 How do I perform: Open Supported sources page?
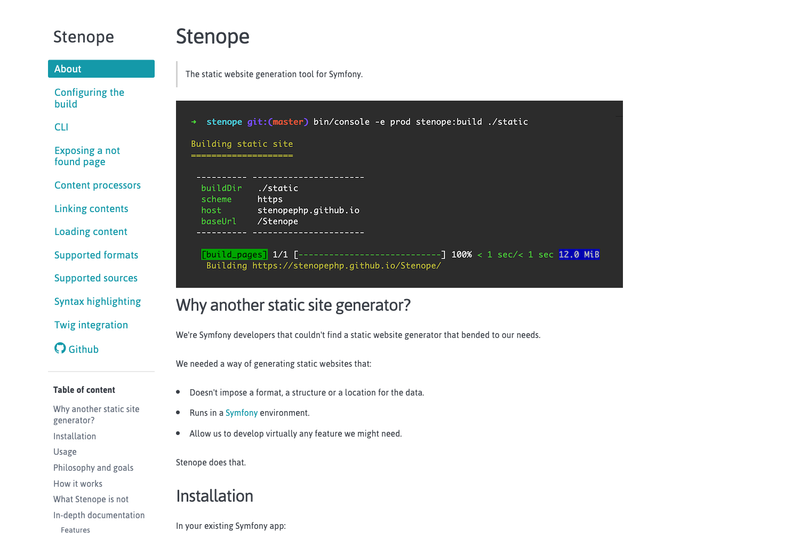[96, 278]
